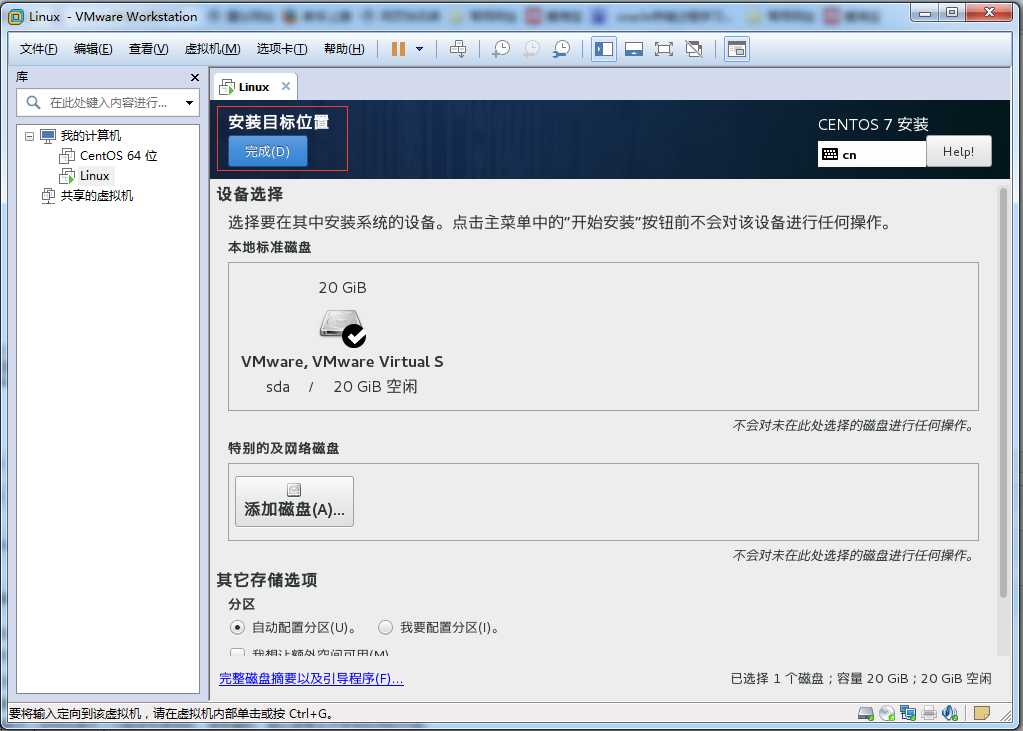Image resolution: width=1023 pixels, height=731 pixels.
Task: Select 自动配置分区(U) radio option
Action: tap(237, 628)
